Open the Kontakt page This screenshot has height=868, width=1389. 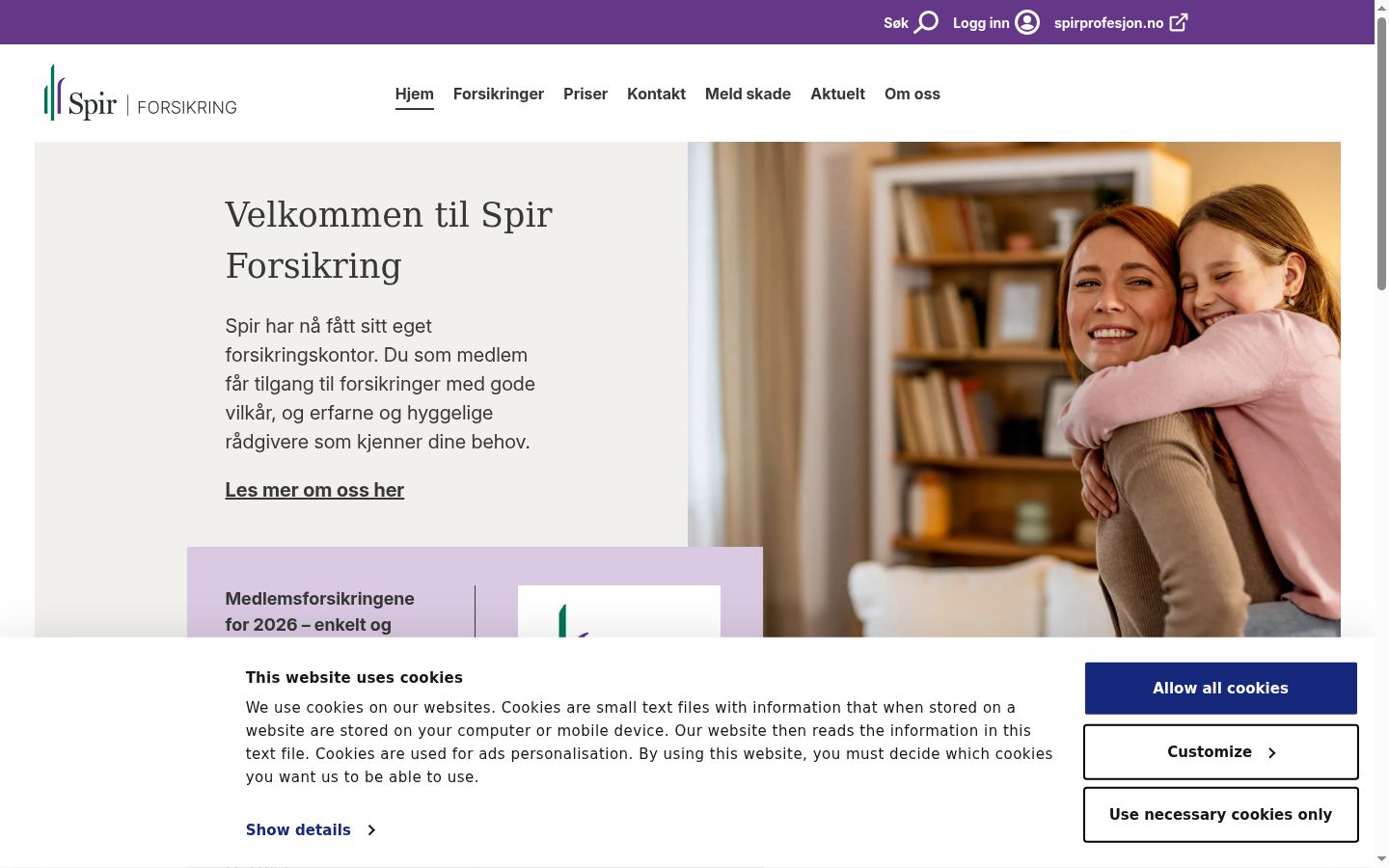pos(656,94)
